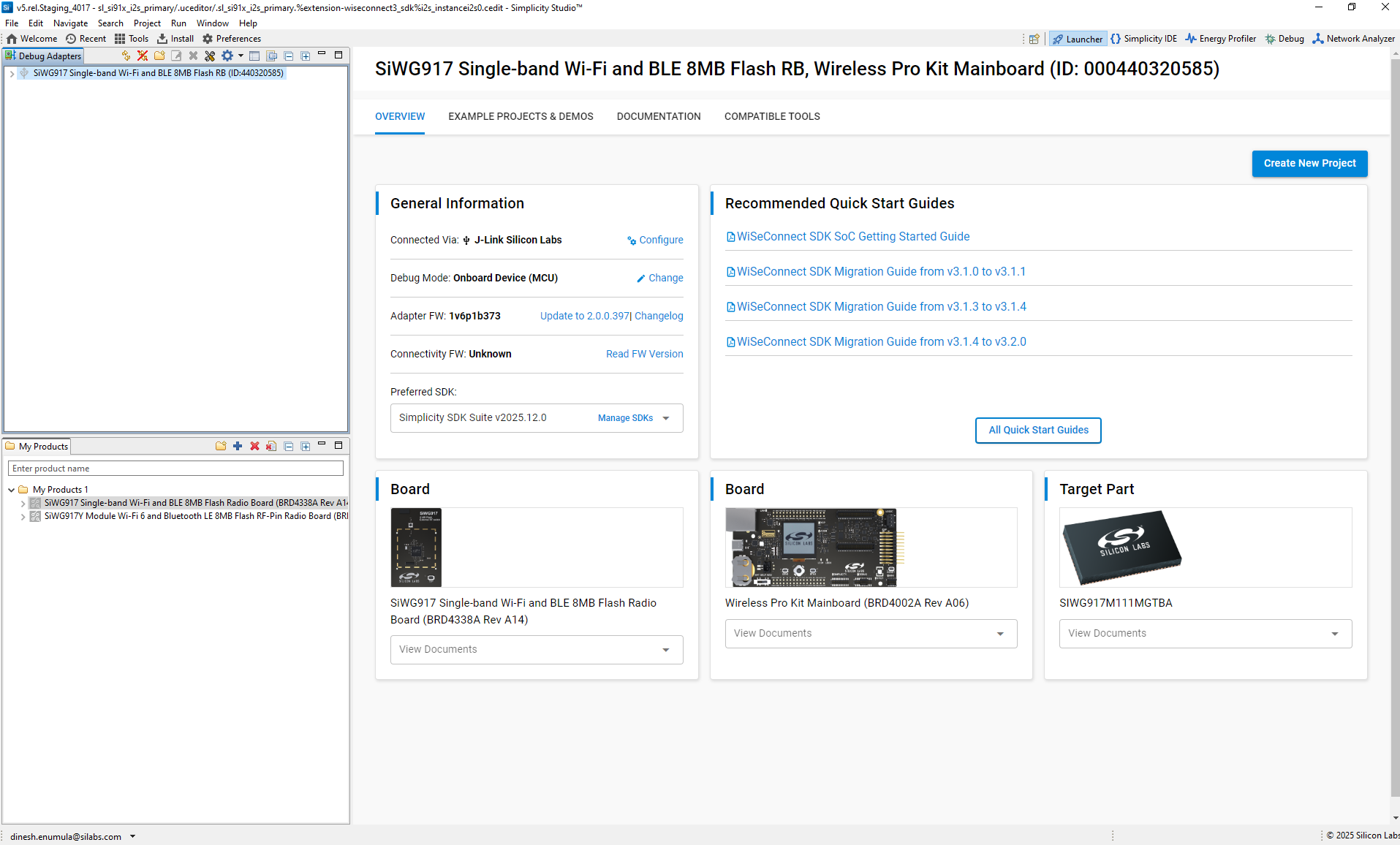Screen dimensions: 1400x845
Task: Click the wrench tools icon in Debug Adapters
Action: point(210,56)
